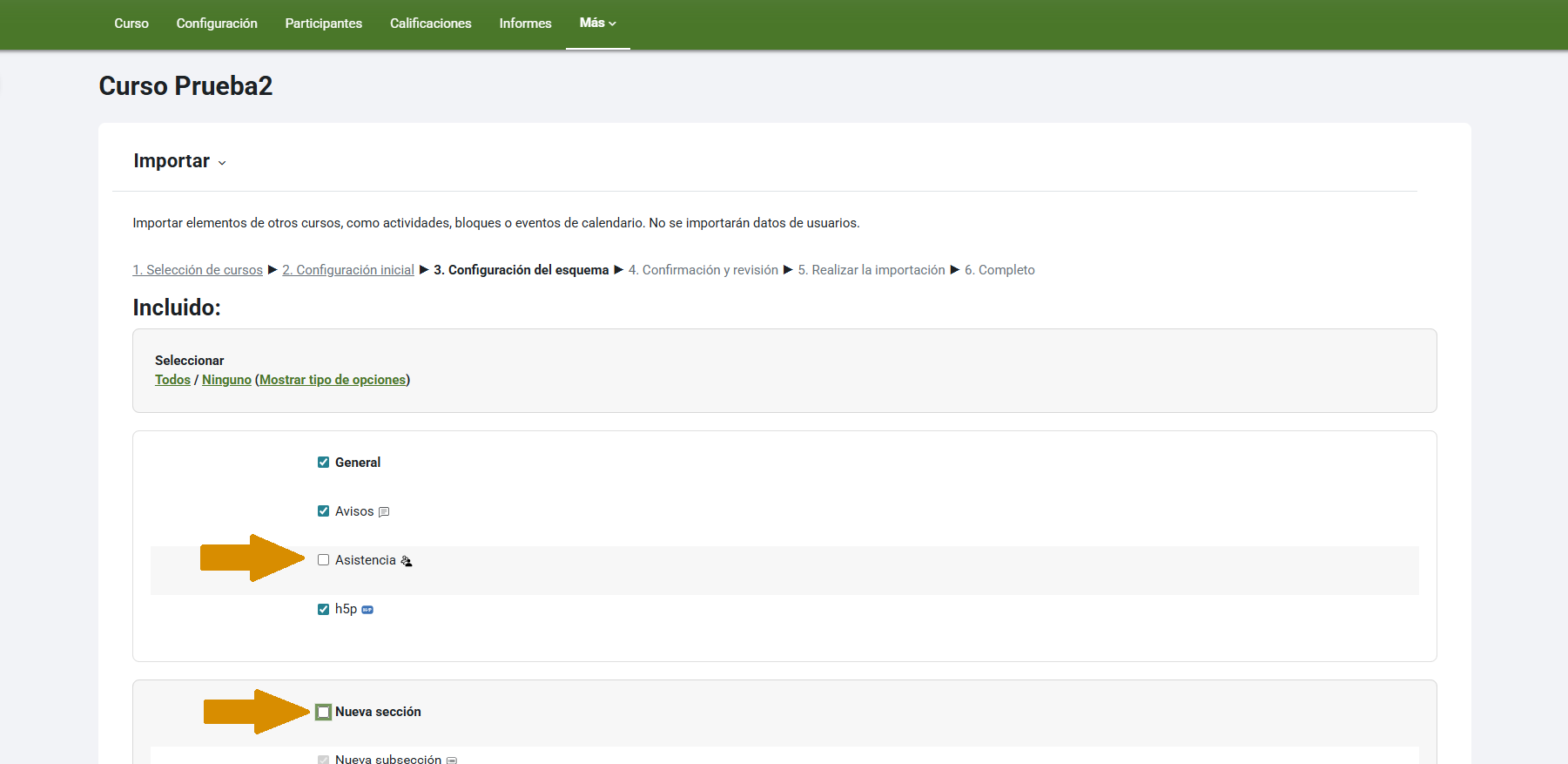This screenshot has width=1568, height=764.
Task: Click Mostrar tipo de opciones link
Action: pos(333,380)
